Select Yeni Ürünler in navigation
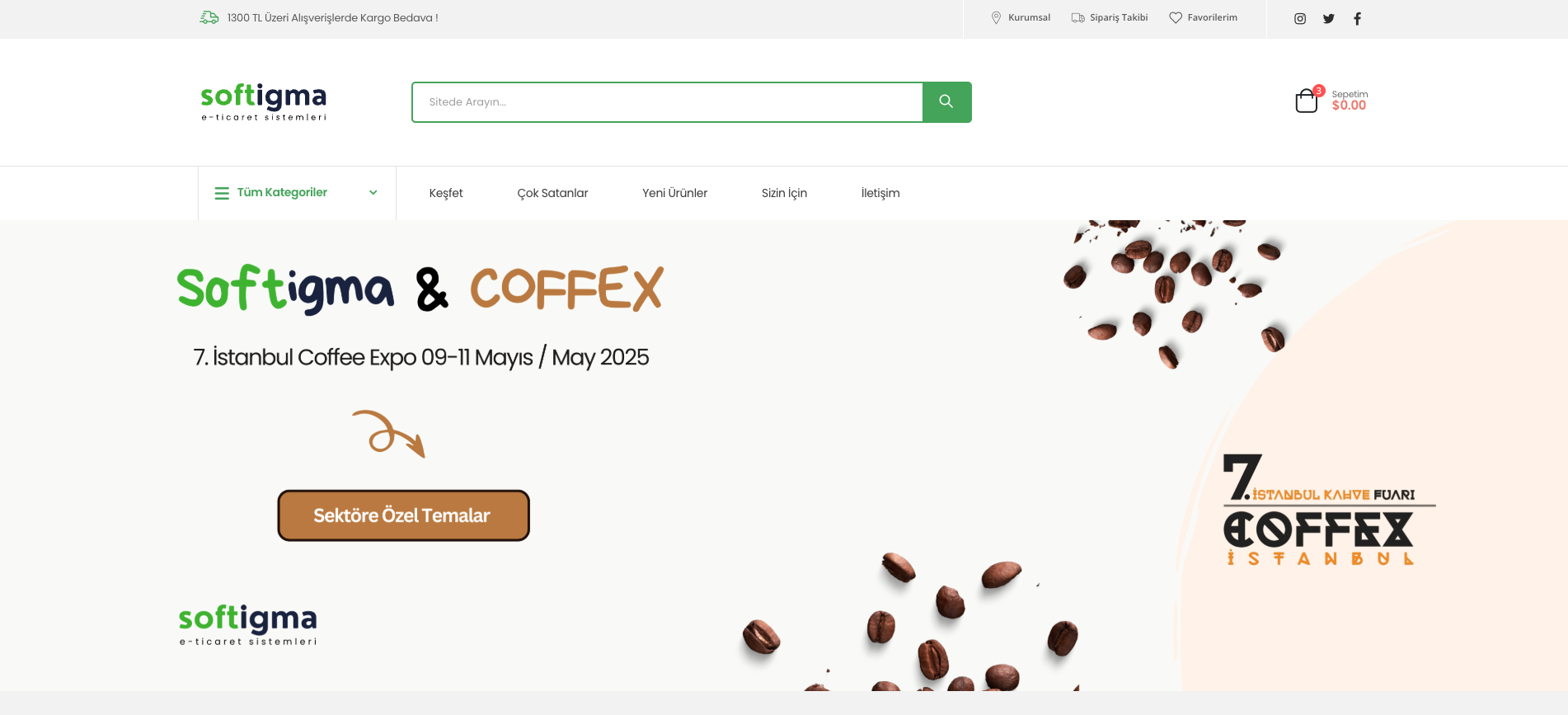Viewport: 1568px width, 715px height. (674, 193)
